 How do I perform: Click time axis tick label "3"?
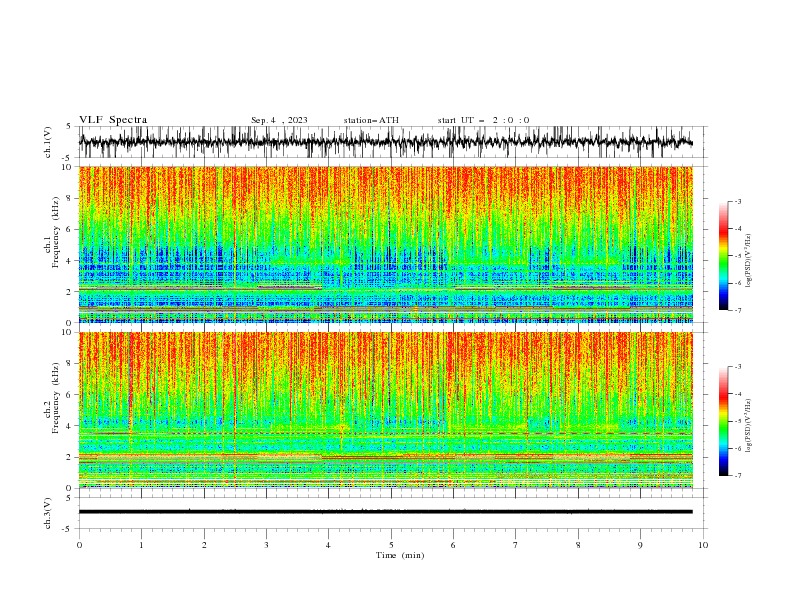click(266, 545)
